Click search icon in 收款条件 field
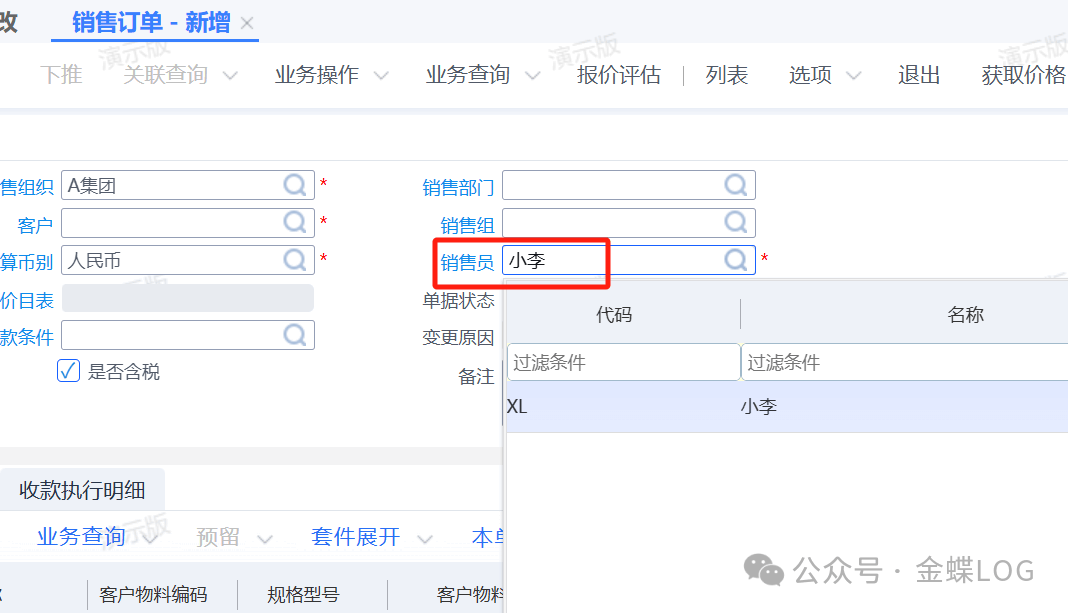Viewport: 1068px width, 613px height. coord(295,335)
